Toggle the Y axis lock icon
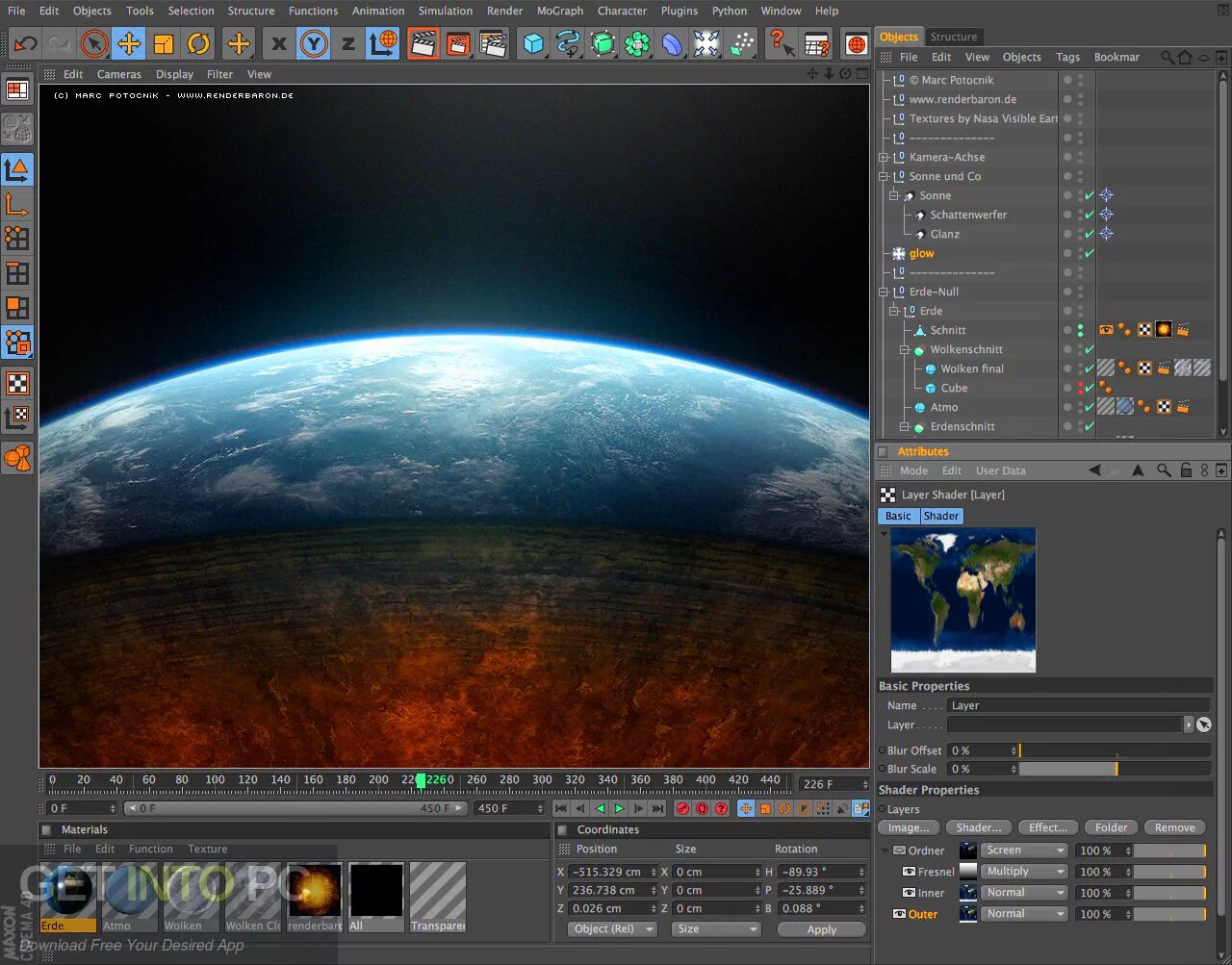This screenshot has height=965, width=1232. coord(313,43)
